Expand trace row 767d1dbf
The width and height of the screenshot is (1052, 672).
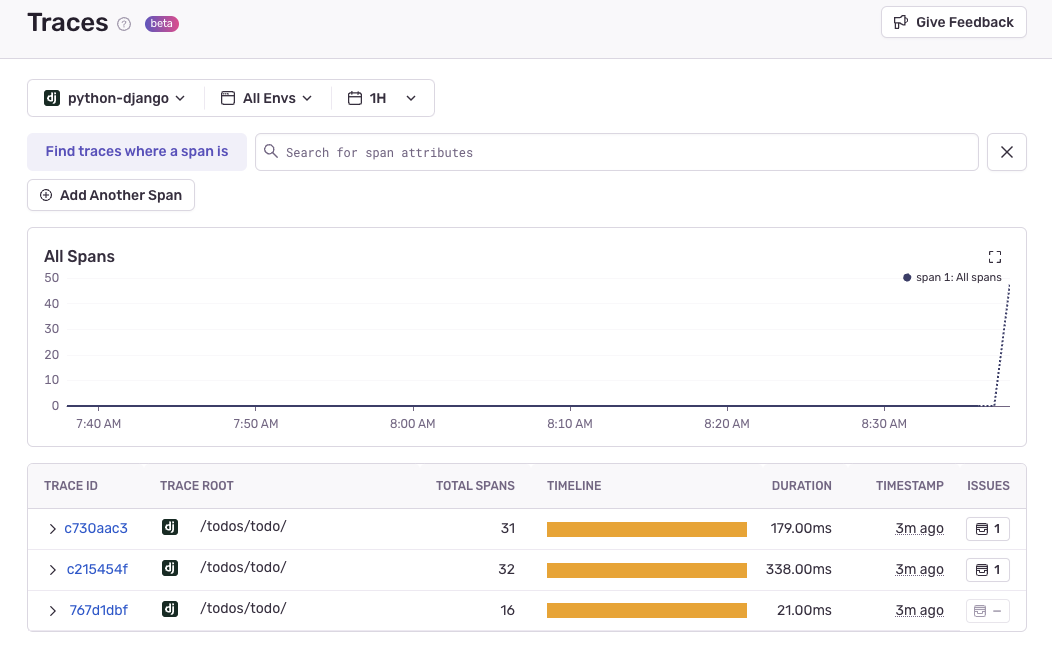52,611
